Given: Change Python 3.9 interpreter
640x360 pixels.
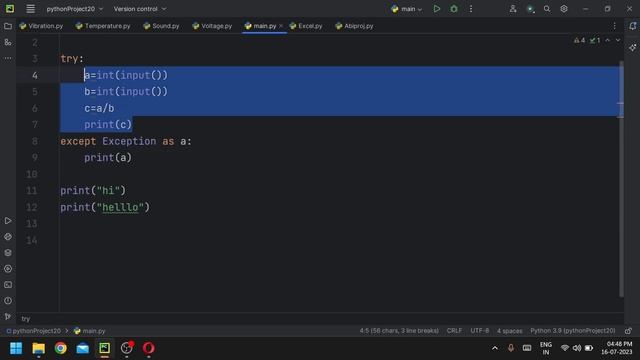Looking at the screenshot, I should [573, 331].
